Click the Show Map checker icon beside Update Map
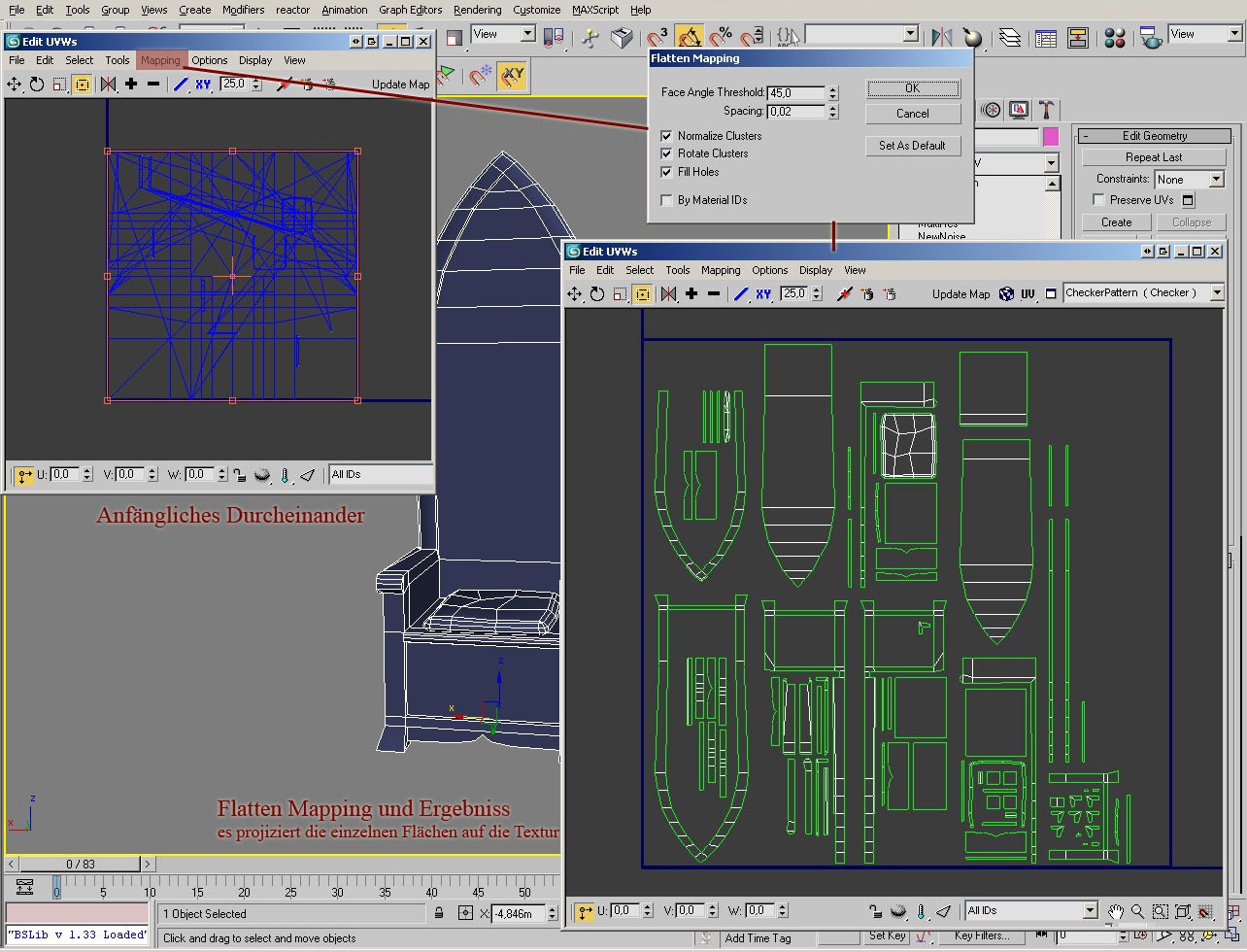 click(x=1007, y=294)
